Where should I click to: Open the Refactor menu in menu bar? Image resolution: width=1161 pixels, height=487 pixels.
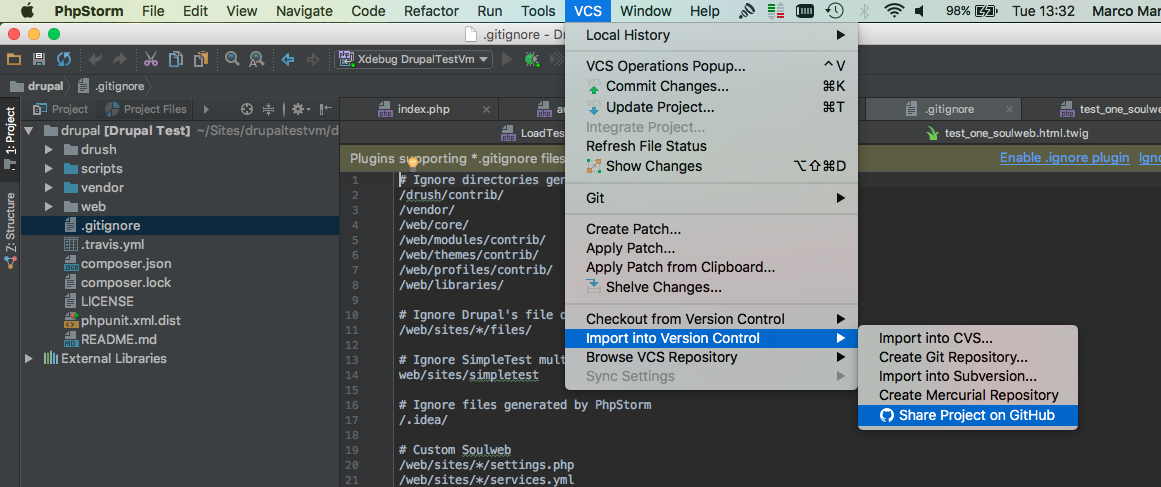click(x=431, y=11)
